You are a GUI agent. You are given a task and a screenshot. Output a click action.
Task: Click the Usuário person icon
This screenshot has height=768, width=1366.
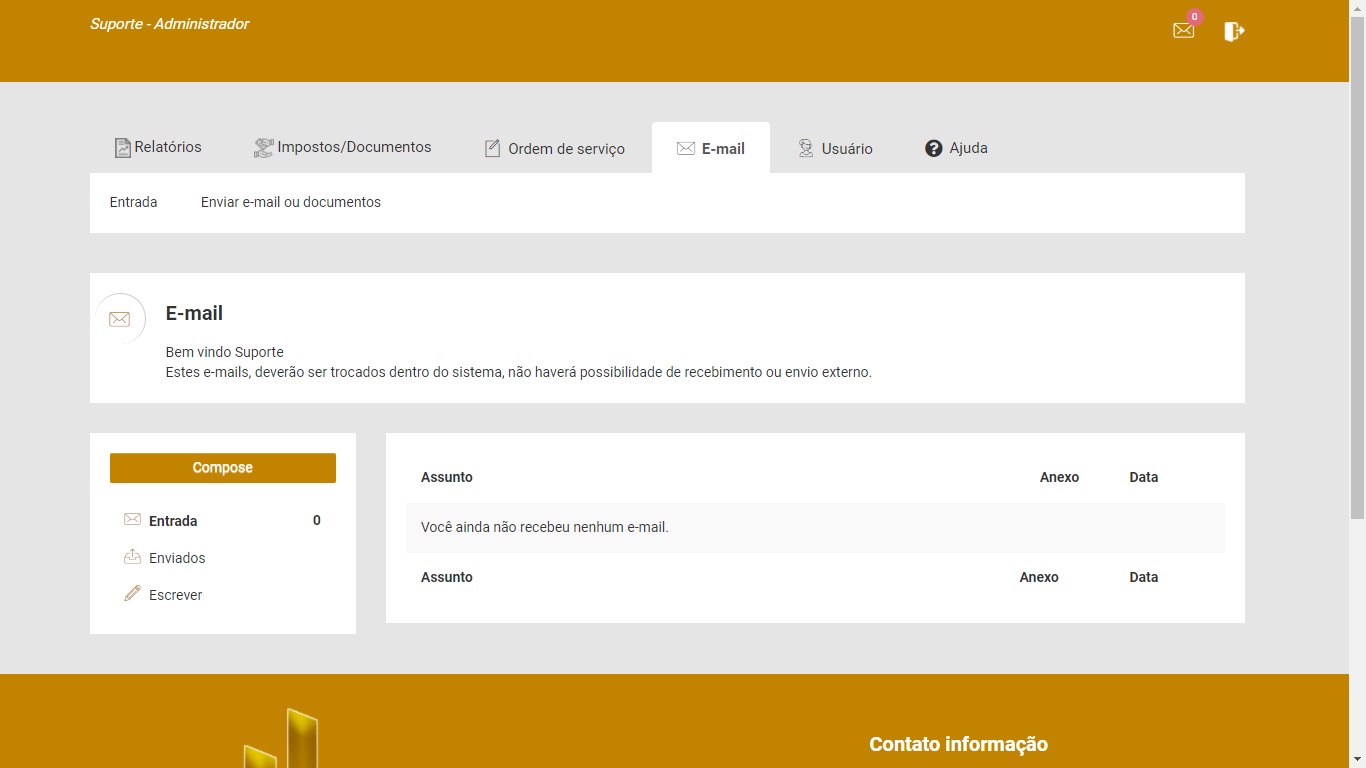805,148
